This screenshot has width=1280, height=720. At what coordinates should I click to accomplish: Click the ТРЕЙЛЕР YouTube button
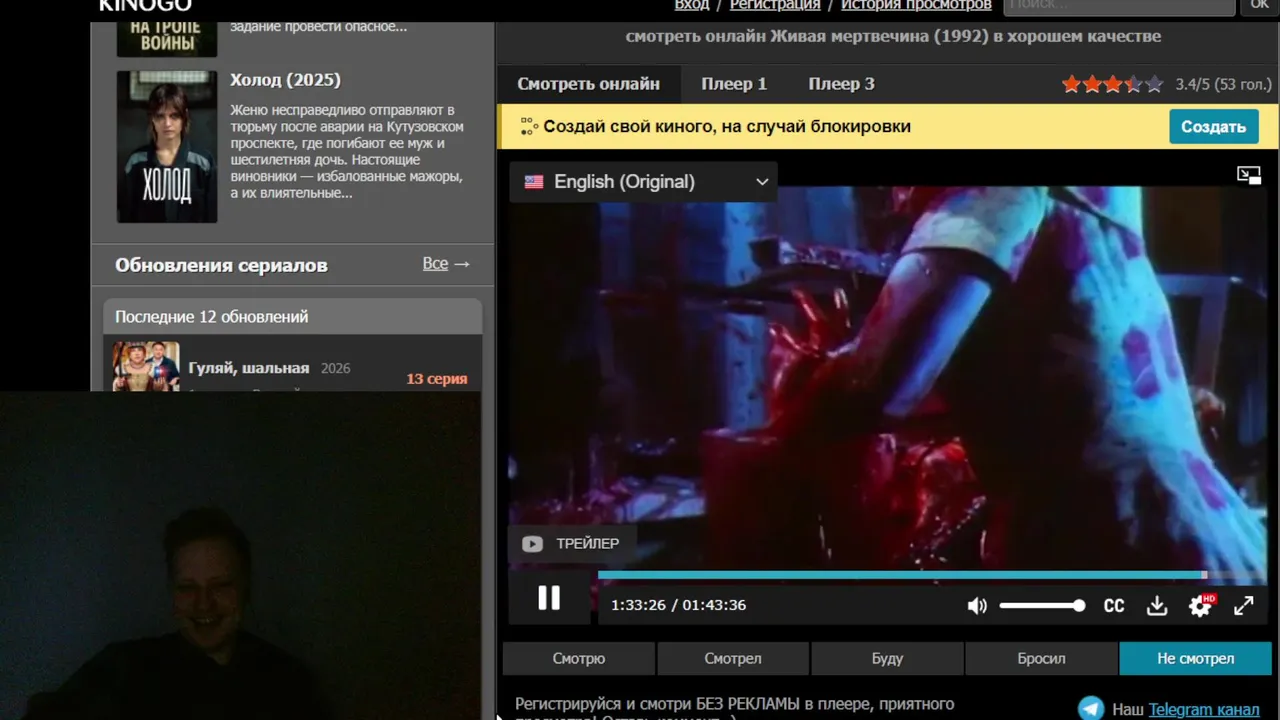(x=571, y=544)
